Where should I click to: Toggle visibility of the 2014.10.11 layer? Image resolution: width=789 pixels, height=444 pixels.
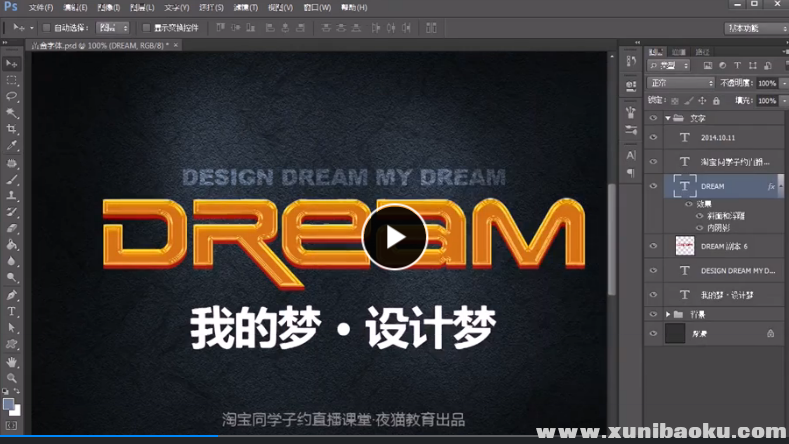[654, 137]
